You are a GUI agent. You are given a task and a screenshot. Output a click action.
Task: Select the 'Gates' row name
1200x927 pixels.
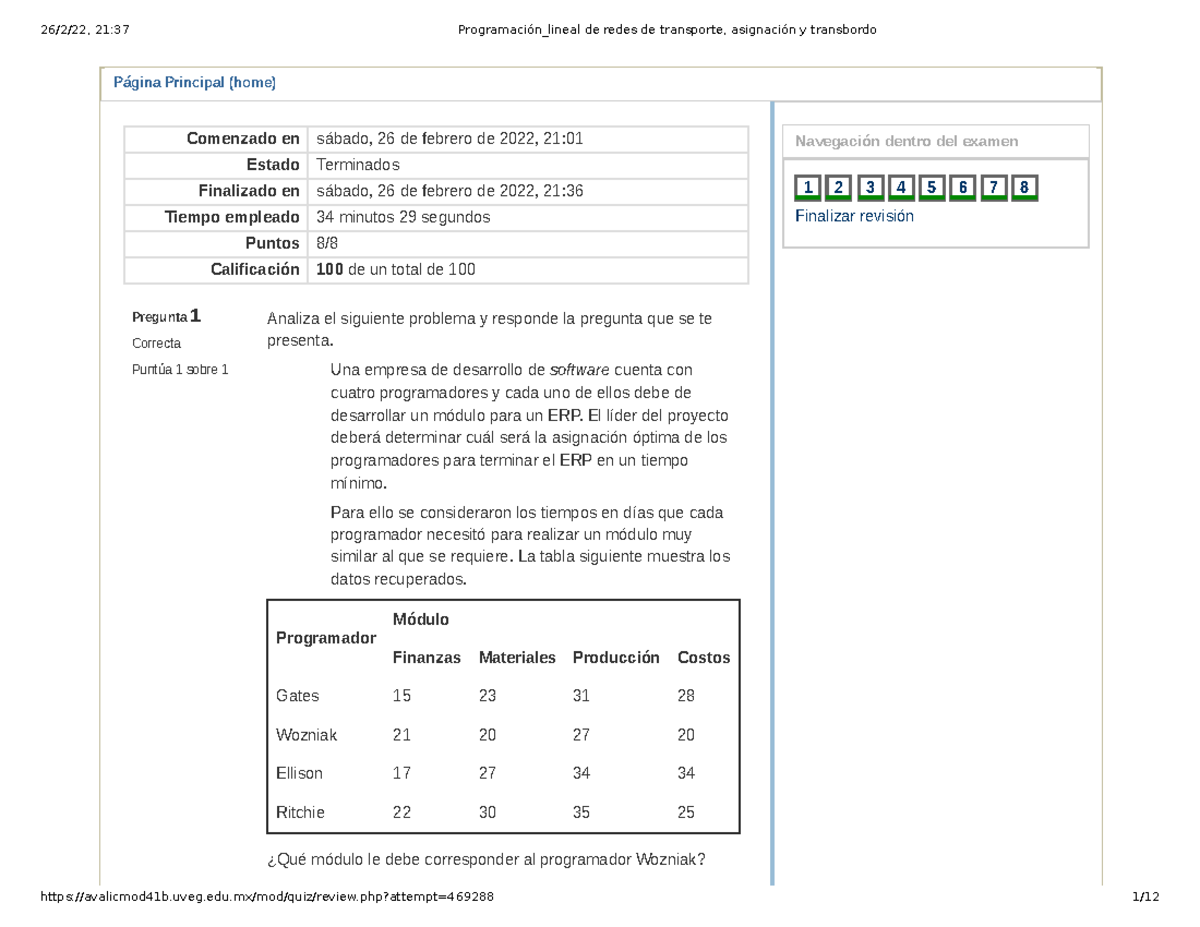coord(298,695)
